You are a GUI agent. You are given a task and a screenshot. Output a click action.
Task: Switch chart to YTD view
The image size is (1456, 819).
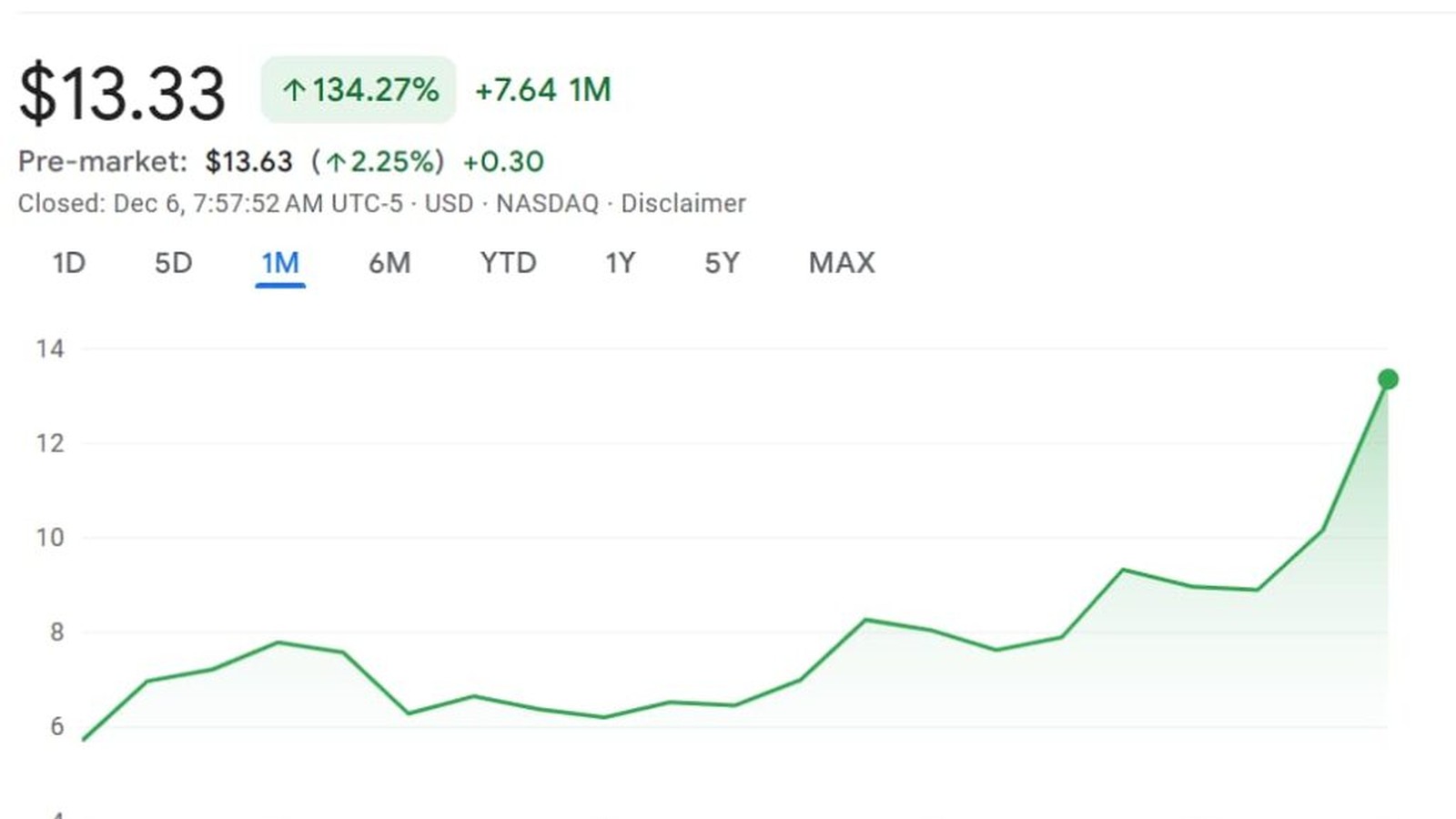508,263
